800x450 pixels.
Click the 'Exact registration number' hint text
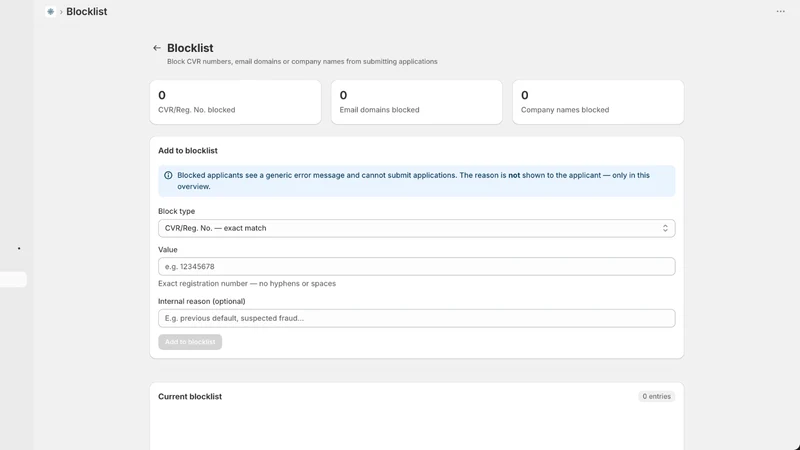247,284
